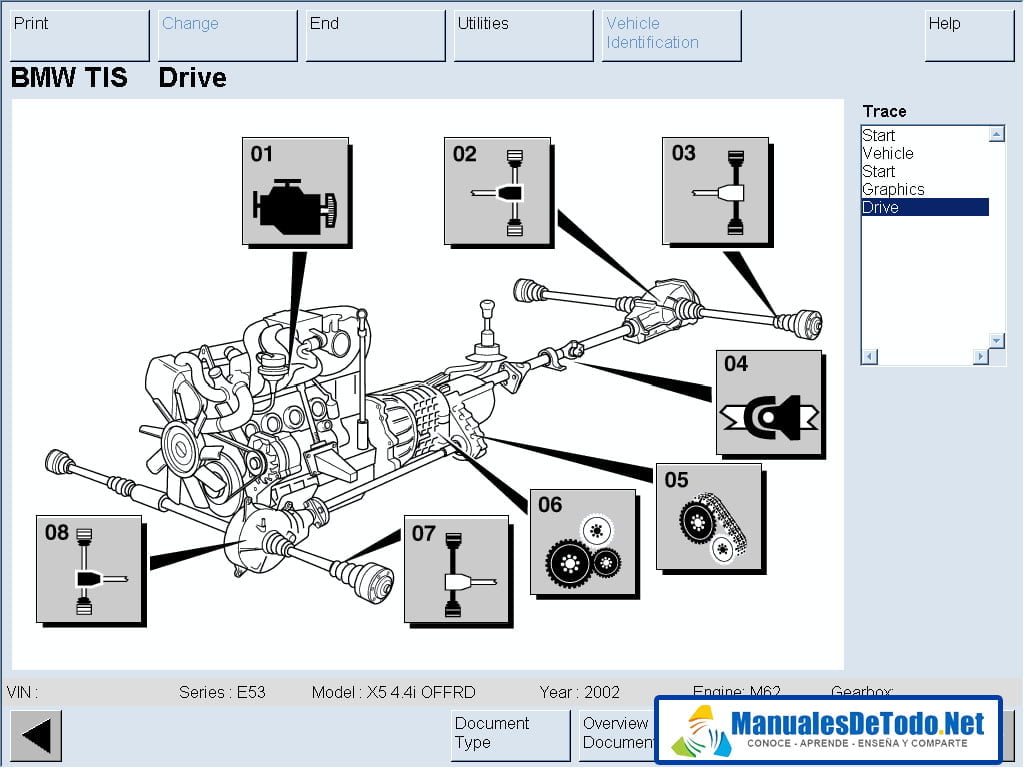Click the End button

coord(376,35)
